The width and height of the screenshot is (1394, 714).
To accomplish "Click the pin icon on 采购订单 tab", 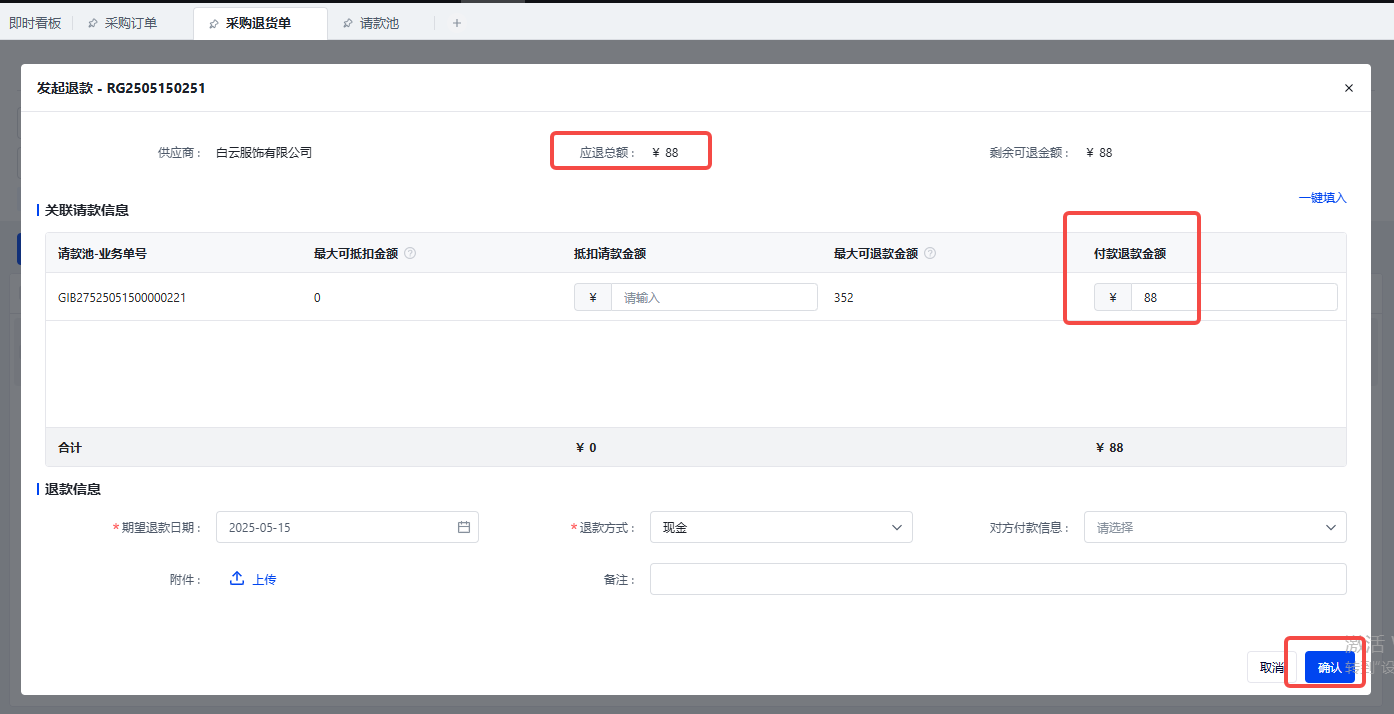I will [x=93, y=23].
